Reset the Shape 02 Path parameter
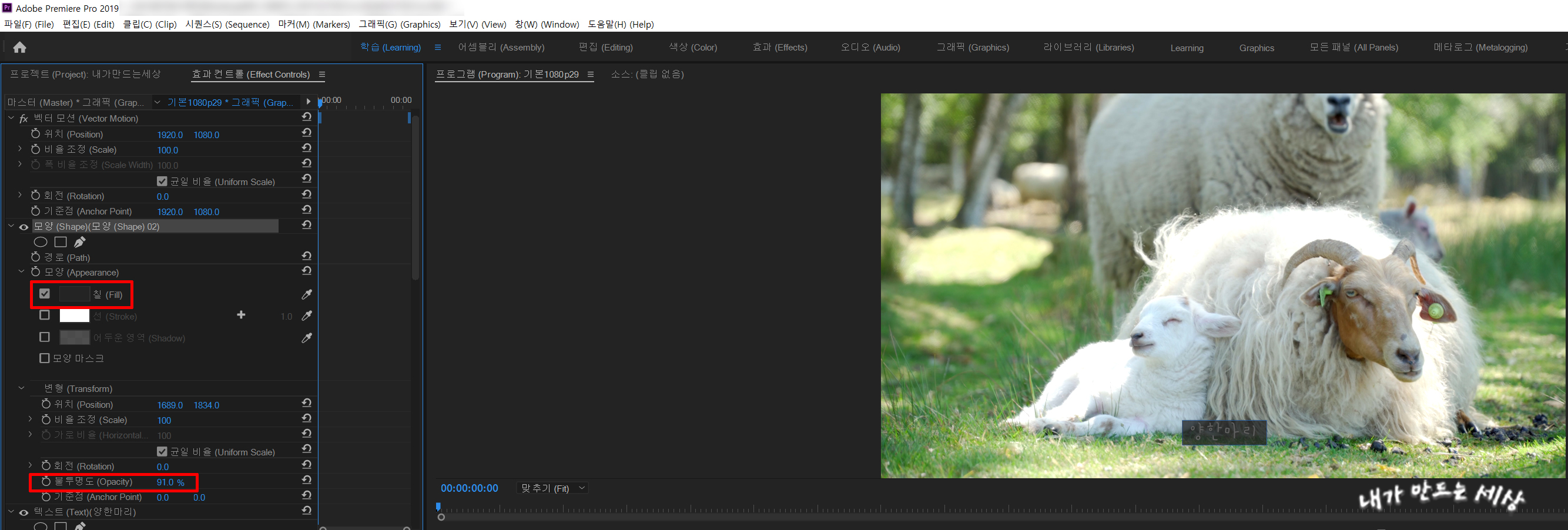 coord(307,256)
